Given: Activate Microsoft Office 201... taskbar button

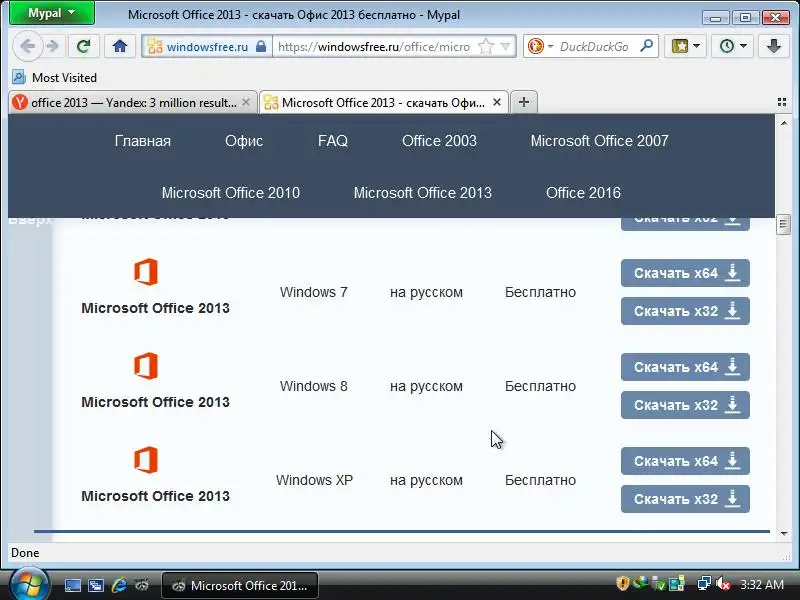Looking at the screenshot, I should 240,586.
